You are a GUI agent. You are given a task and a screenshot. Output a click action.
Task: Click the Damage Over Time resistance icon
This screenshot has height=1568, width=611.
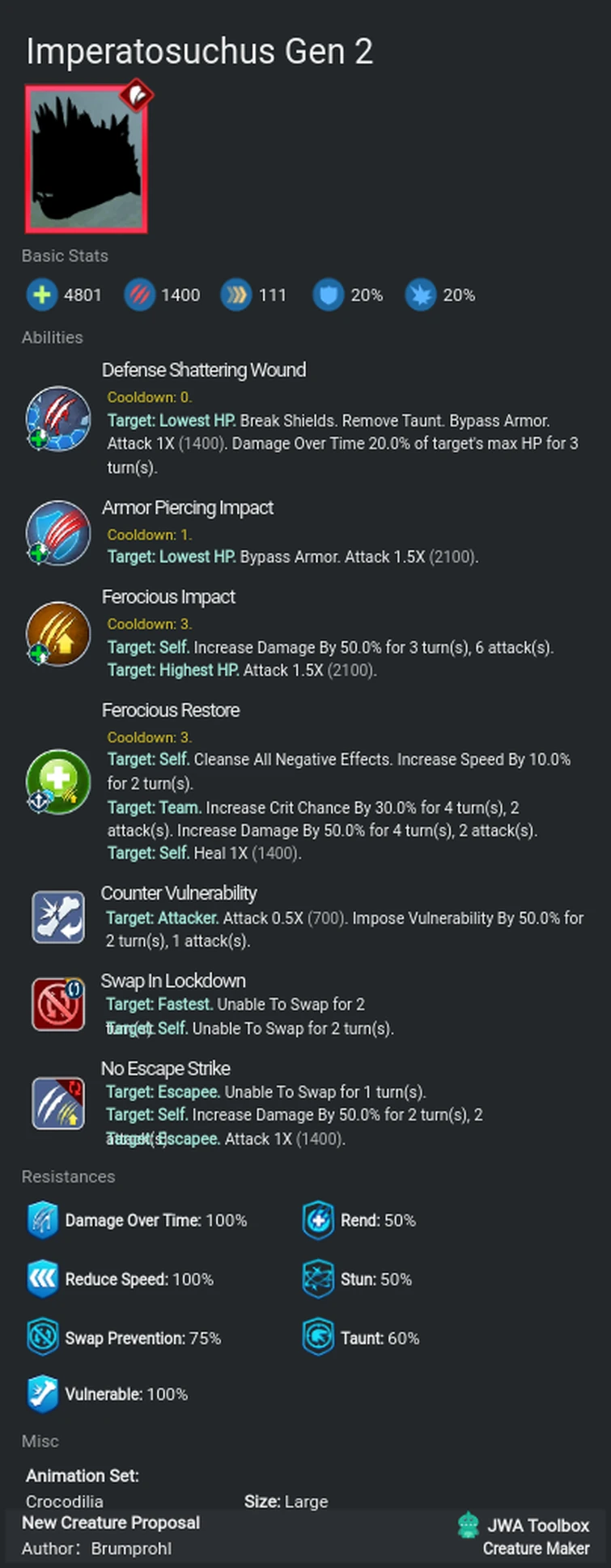(42, 1220)
